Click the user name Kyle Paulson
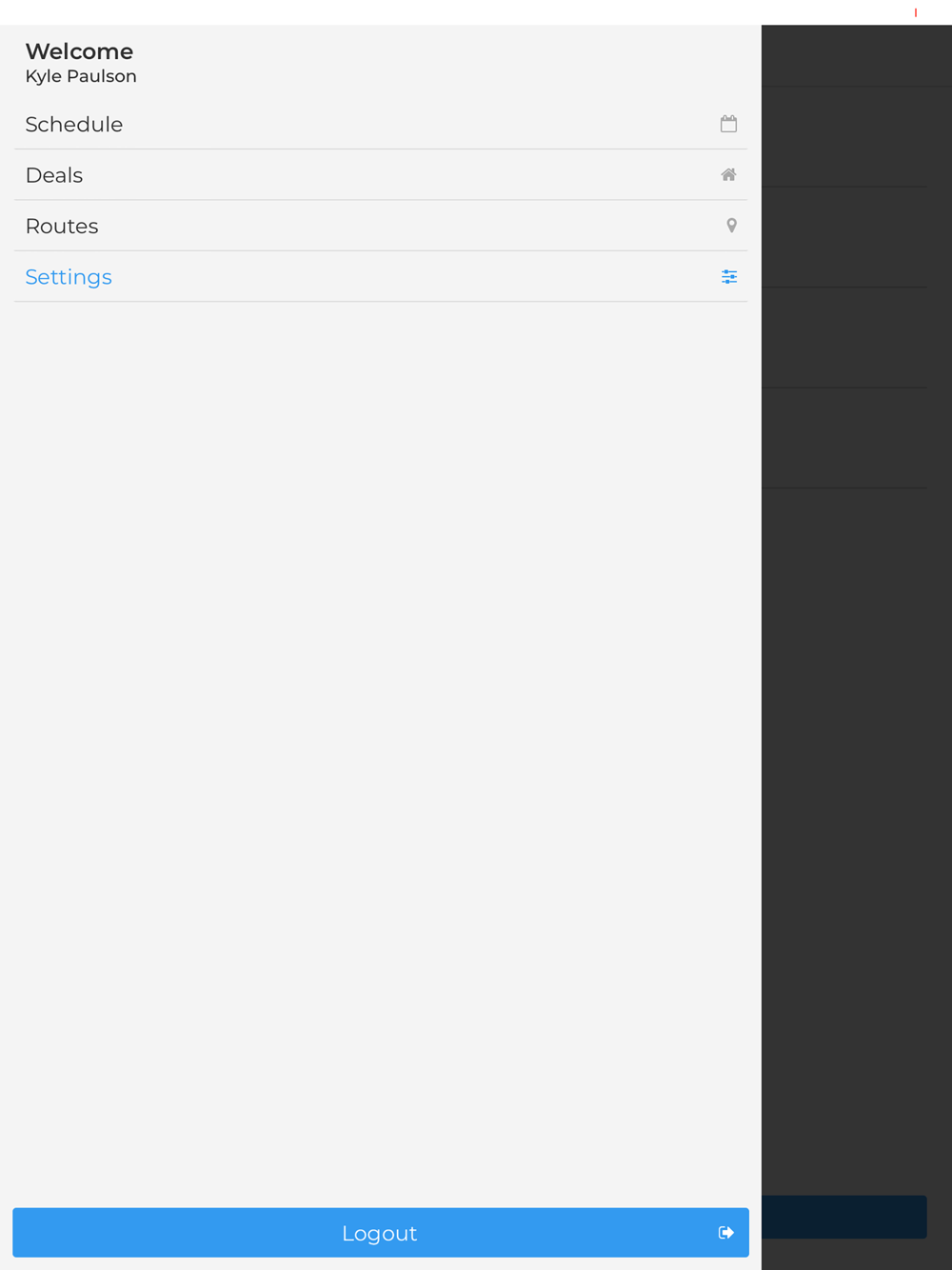952x1270 pixels. coord(81,76)
